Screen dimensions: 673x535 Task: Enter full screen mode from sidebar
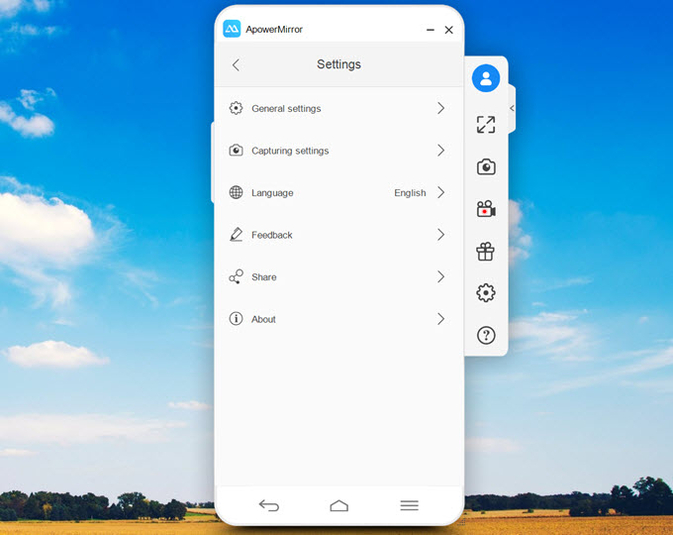[485, 125]
